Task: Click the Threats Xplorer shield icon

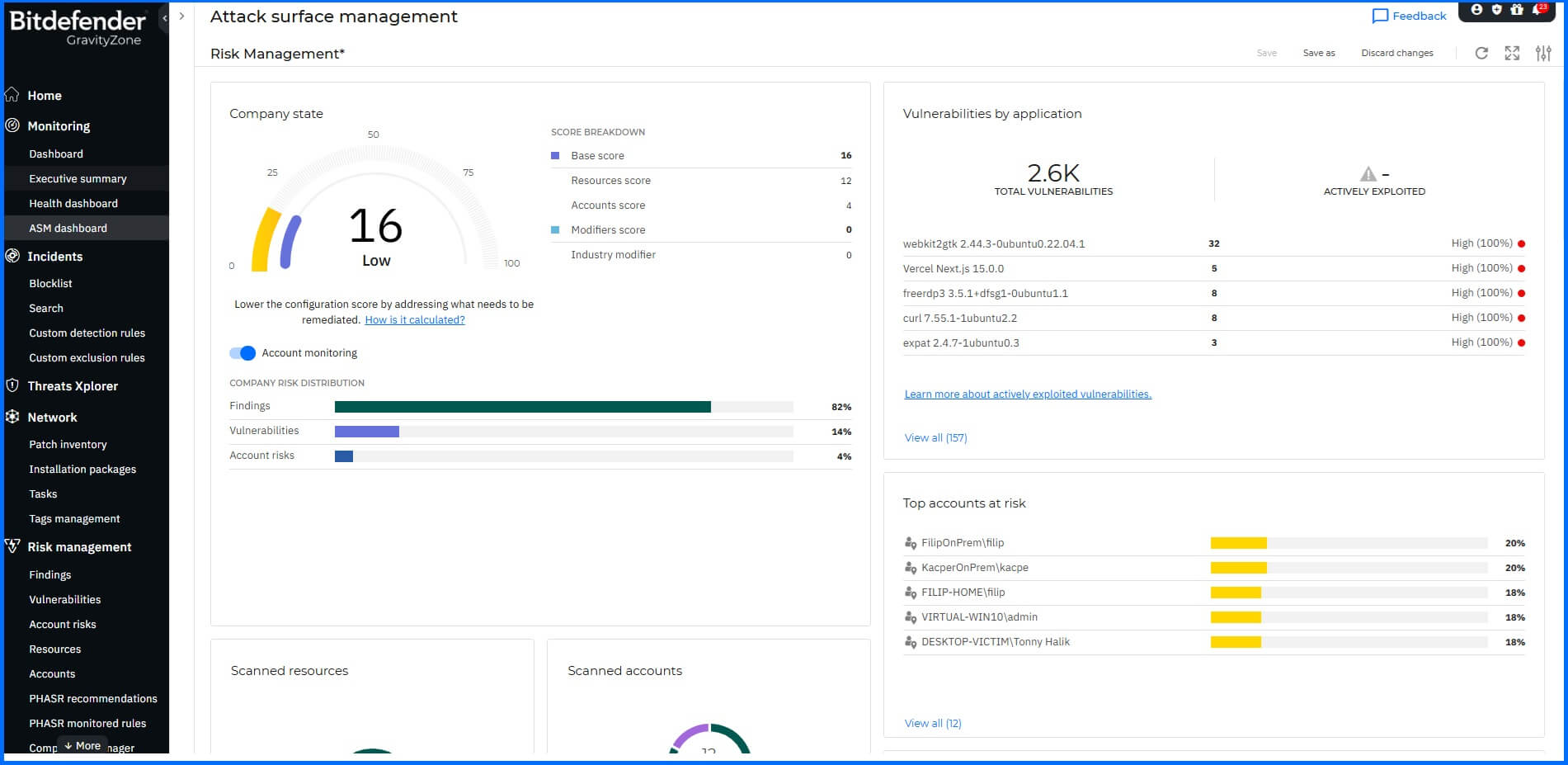Action: pyautogui.click(x=12, y=385)
